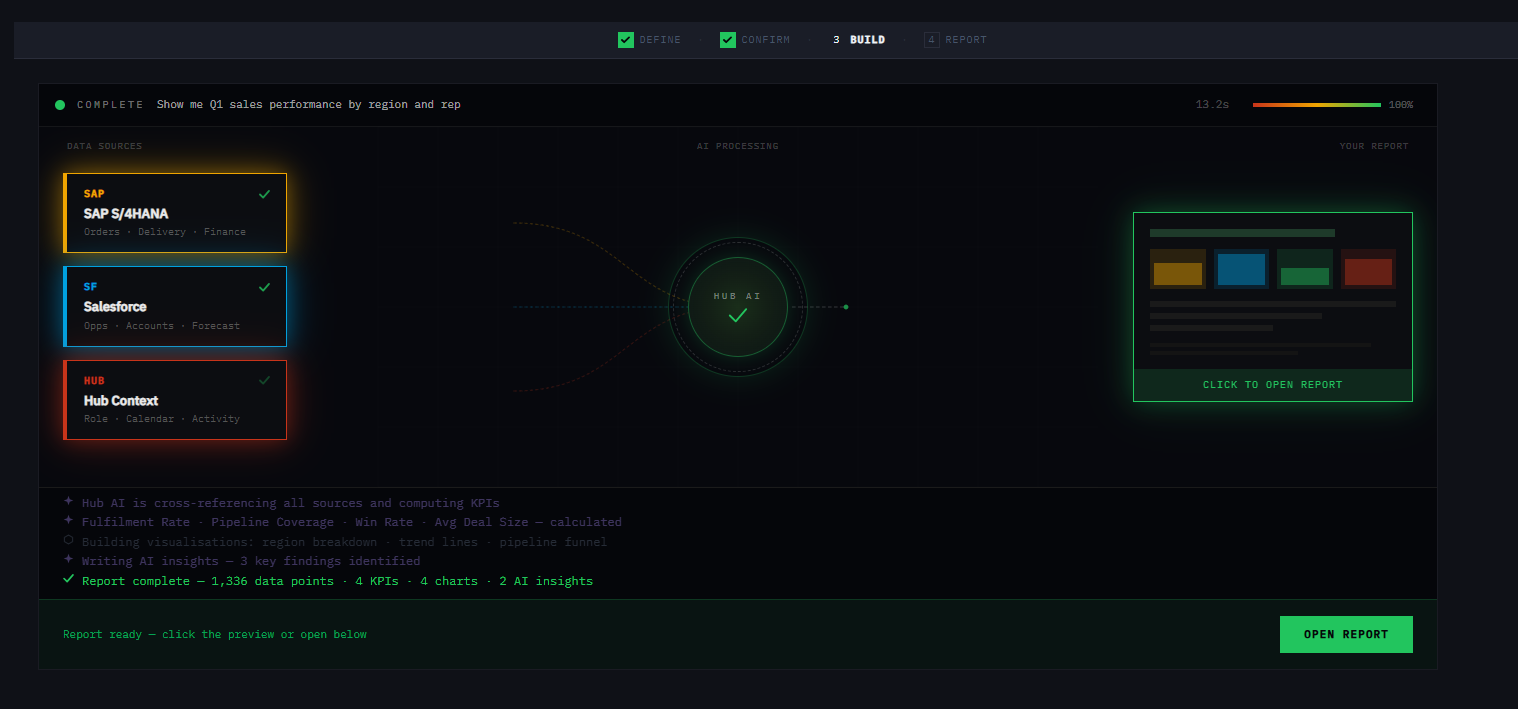This screenshot has height=709, width=1518.
Task: Click the 100% progress value
Action: point(1401,105)
